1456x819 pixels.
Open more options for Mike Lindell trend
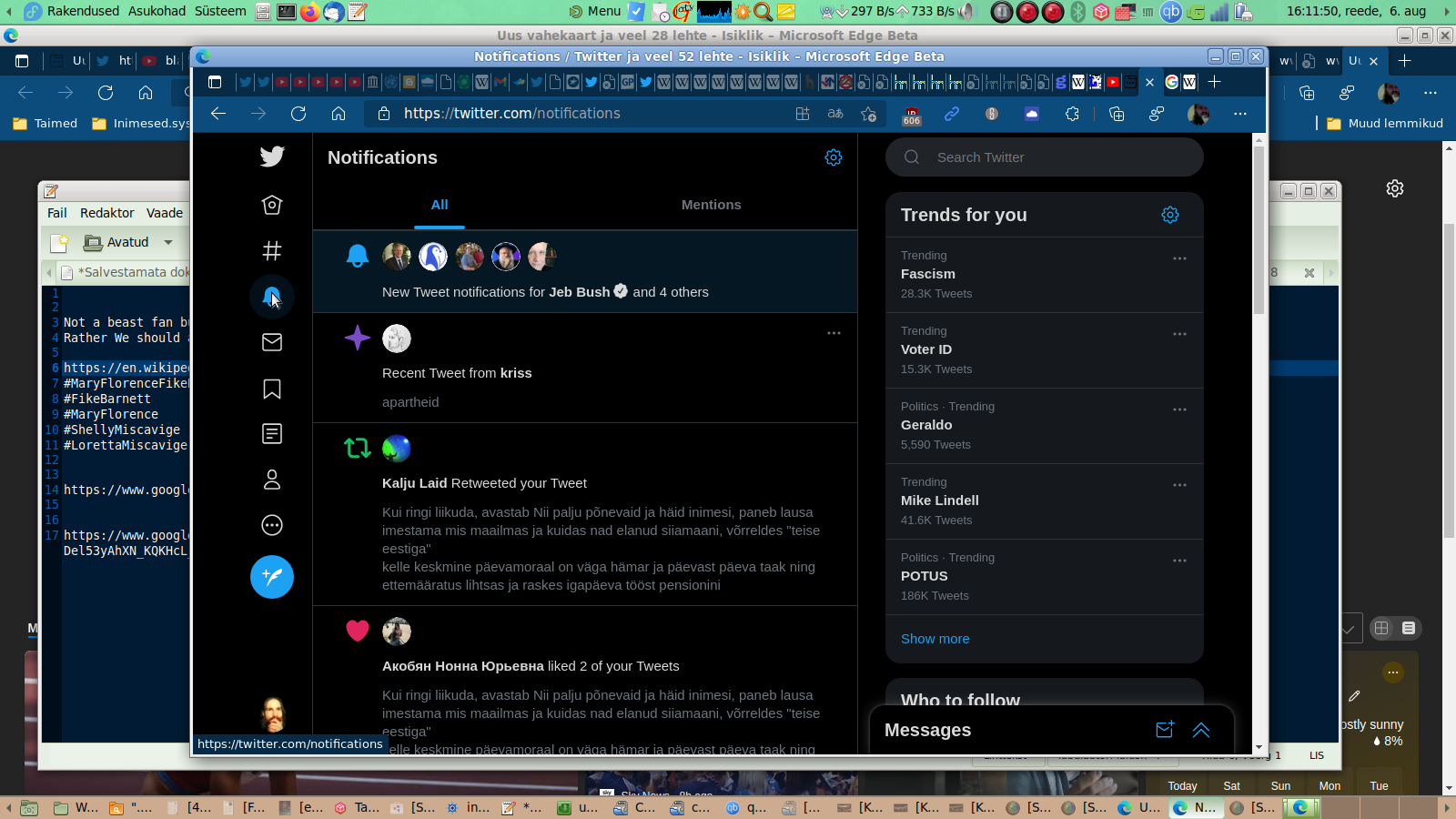point(1179,485)
